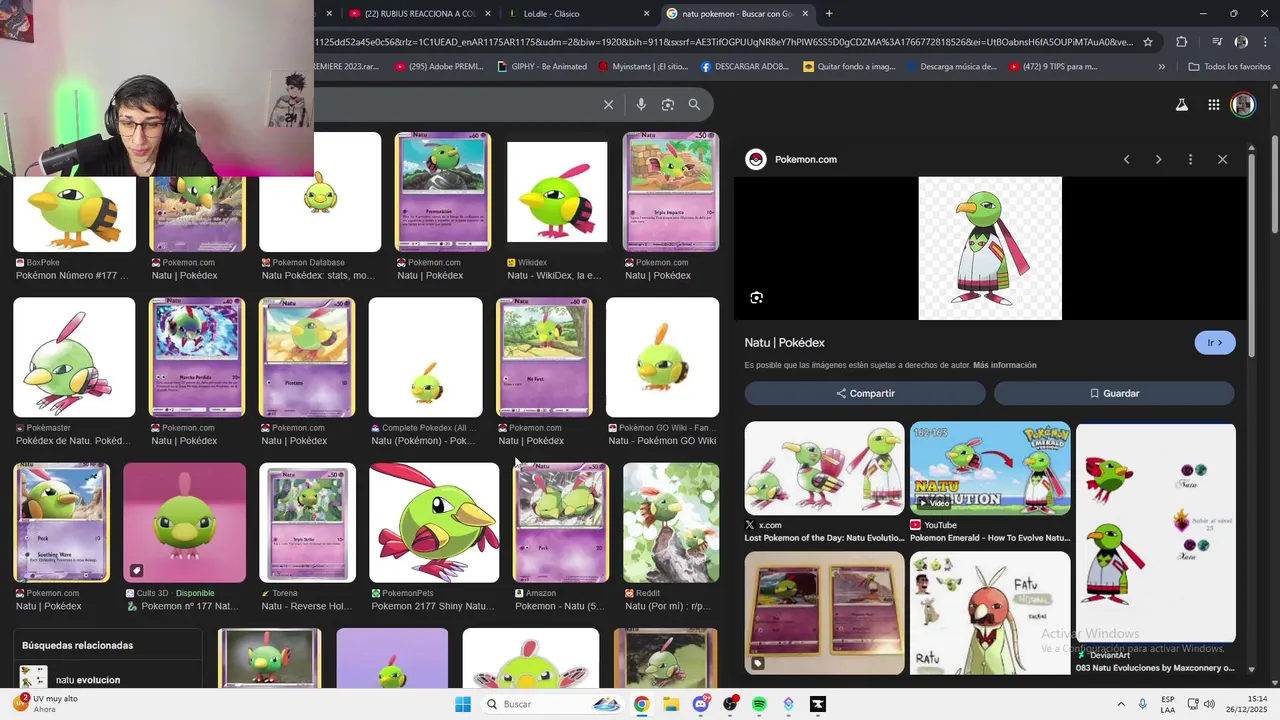Open the x.com Lost Pokemon of the Day result
This screenshot has height=720, width=1280.
[x=824, y=469]
